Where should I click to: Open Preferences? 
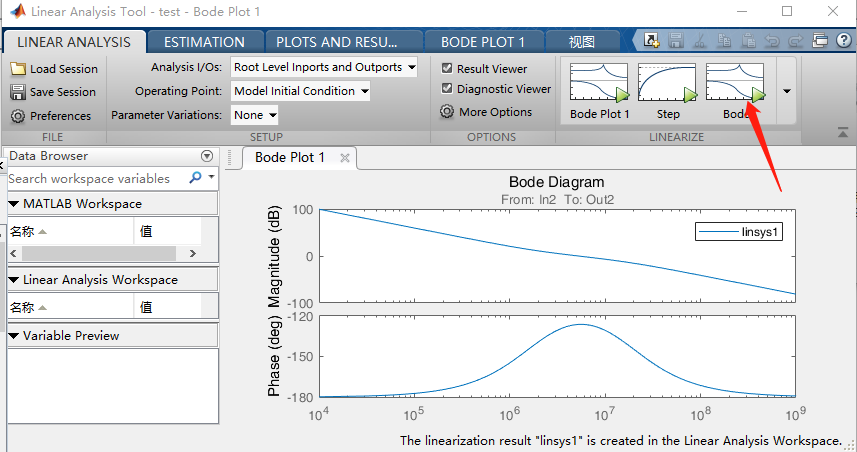click(x=51, y=116)
